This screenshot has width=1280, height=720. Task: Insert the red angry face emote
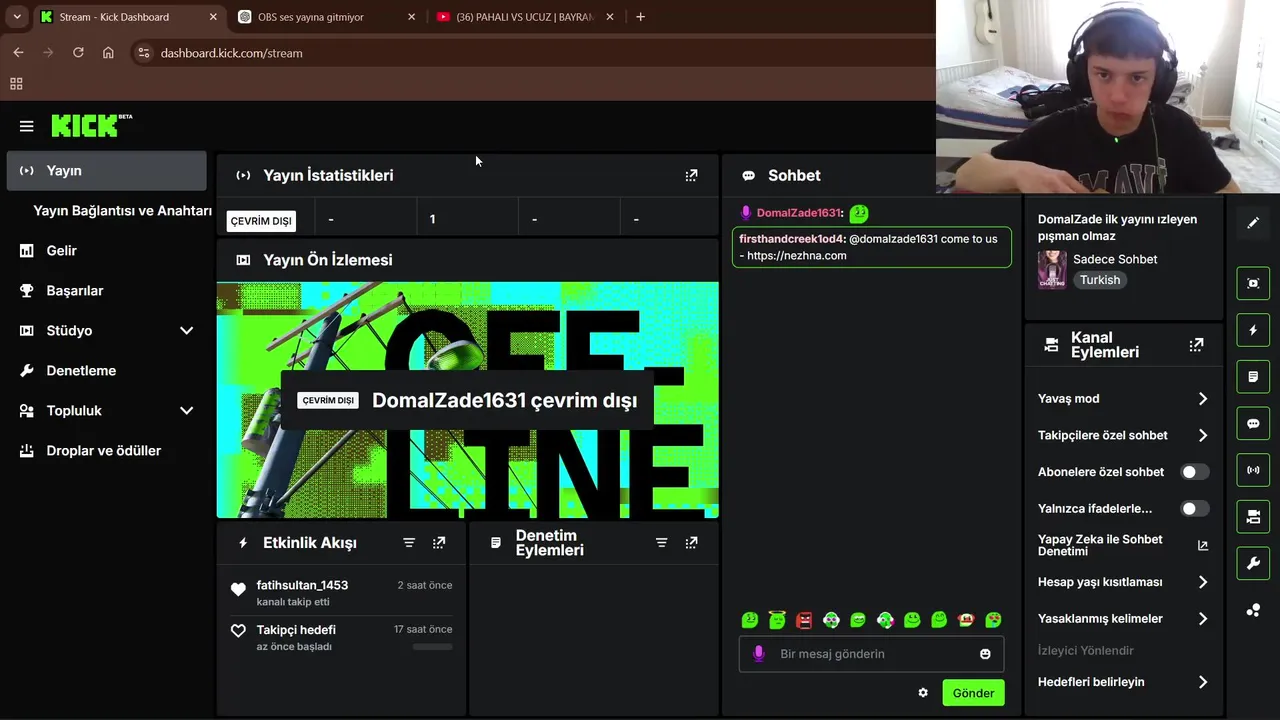coord(804,620)
